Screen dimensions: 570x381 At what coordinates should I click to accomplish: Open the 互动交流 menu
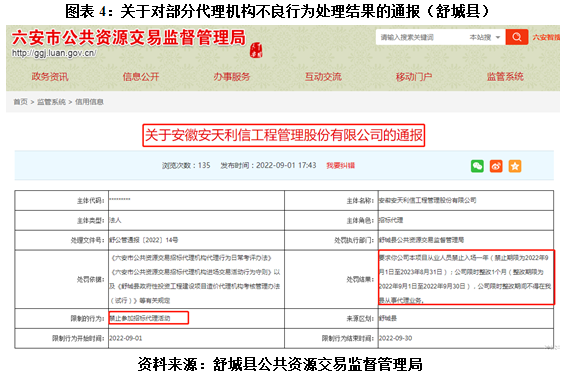pyautogui.click(x=323, y=77)
